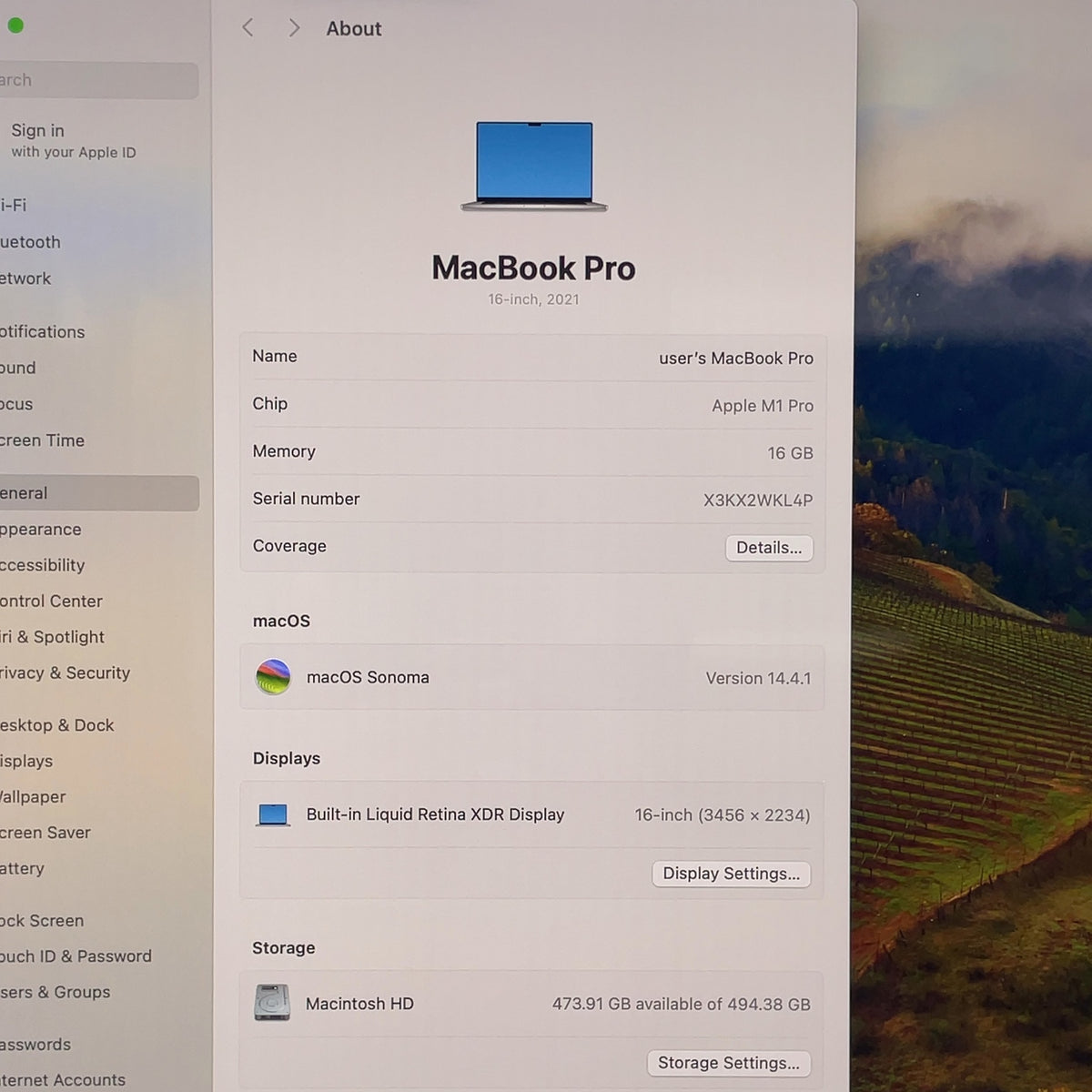Open Displays in sidebar
The image size is (1092, 1092).
[x=98, y=761]
